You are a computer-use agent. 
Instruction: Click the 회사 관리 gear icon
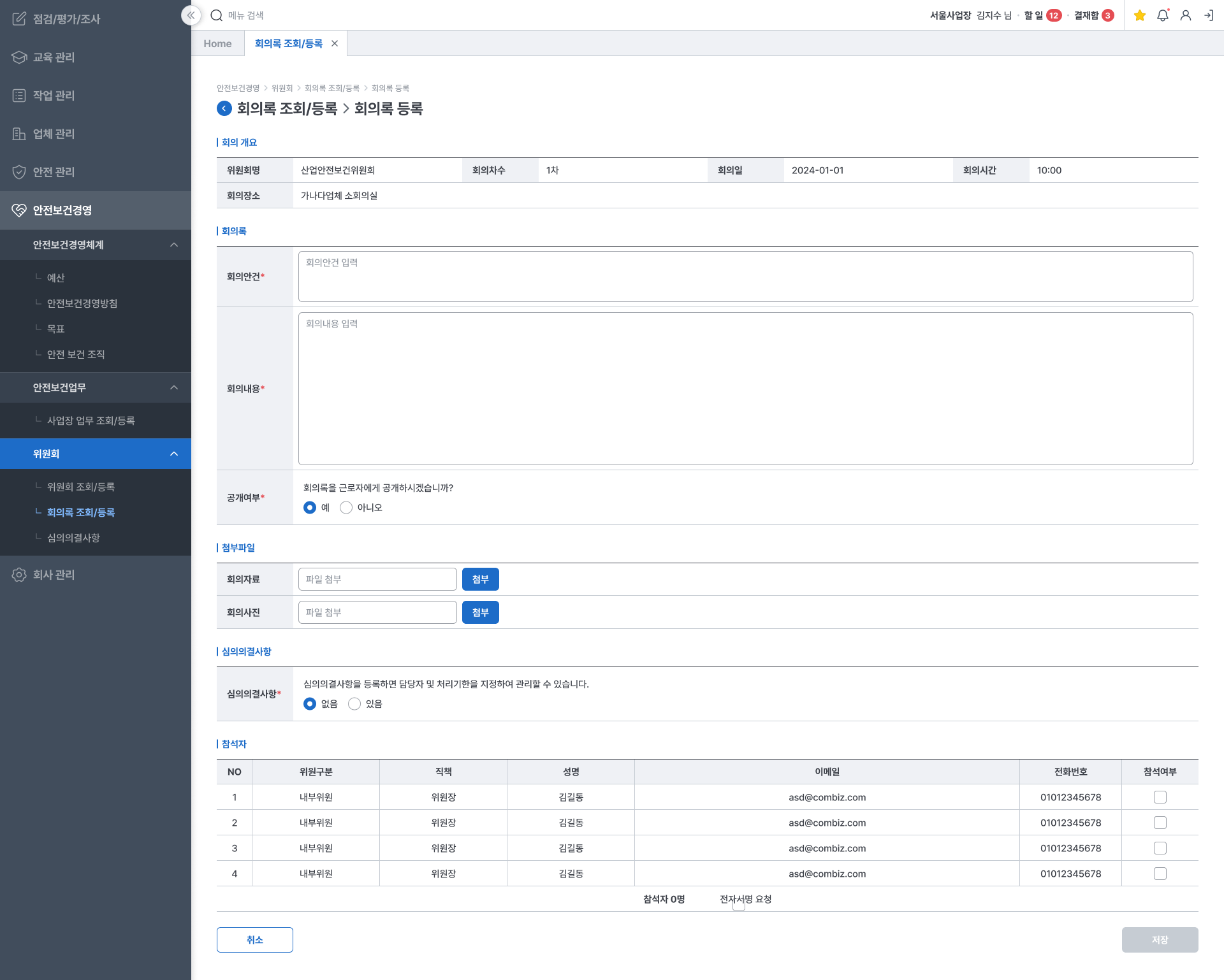(x=19, y=575)
